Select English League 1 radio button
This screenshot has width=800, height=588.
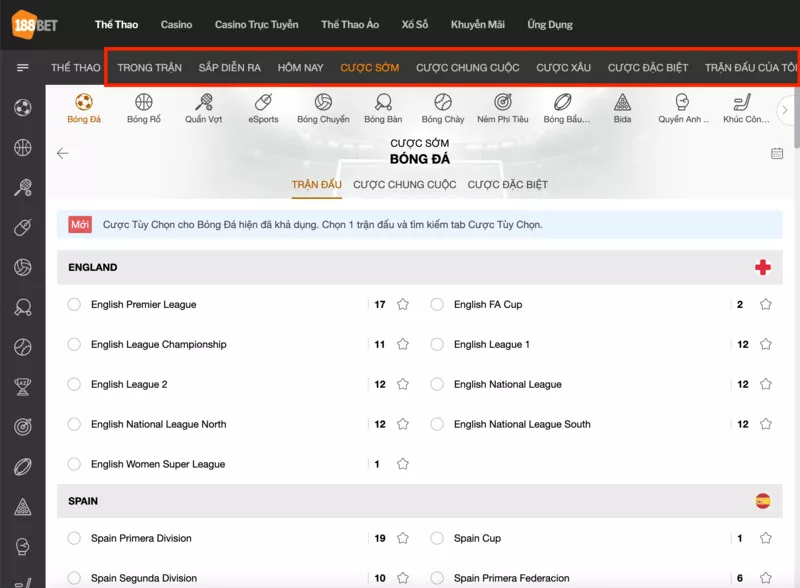tap(437, 344)
